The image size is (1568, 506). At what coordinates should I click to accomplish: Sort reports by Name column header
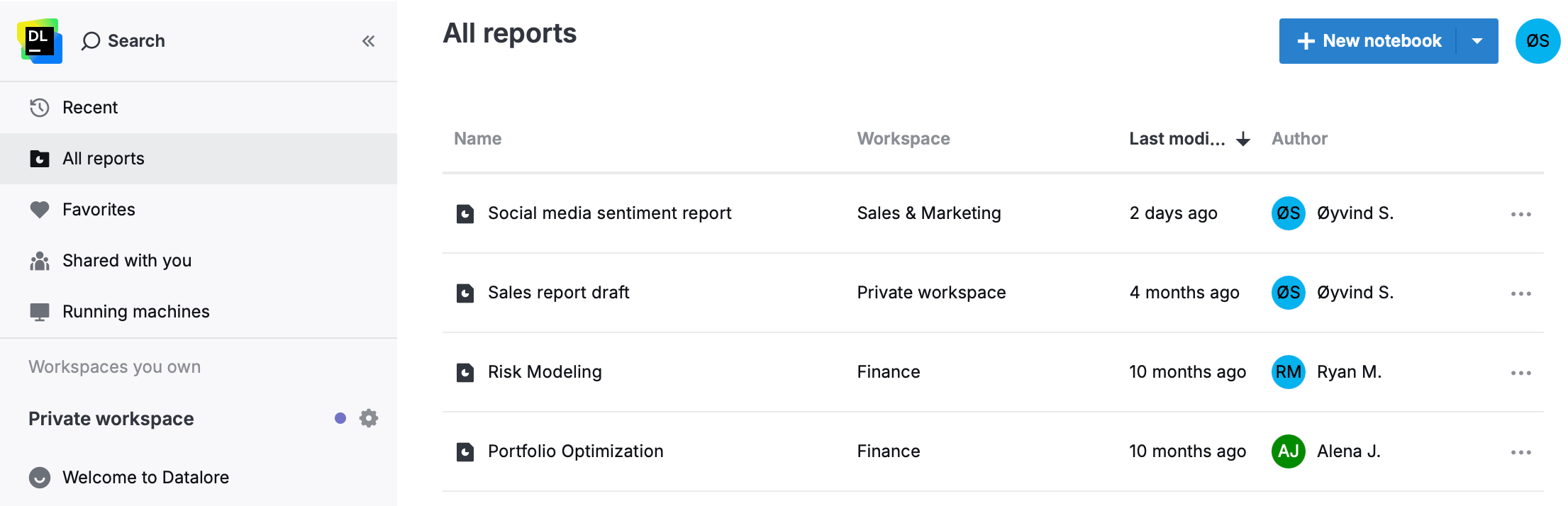tap(477, 139)
